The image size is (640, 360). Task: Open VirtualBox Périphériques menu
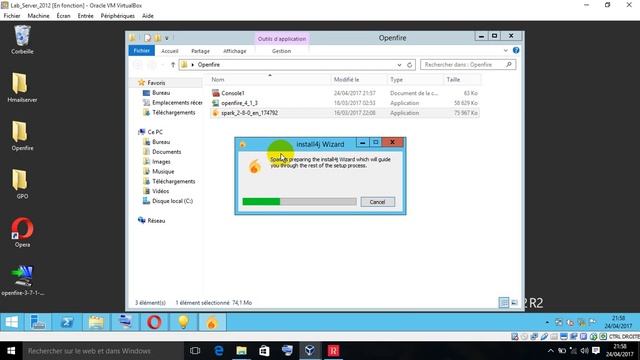point(118,16)
